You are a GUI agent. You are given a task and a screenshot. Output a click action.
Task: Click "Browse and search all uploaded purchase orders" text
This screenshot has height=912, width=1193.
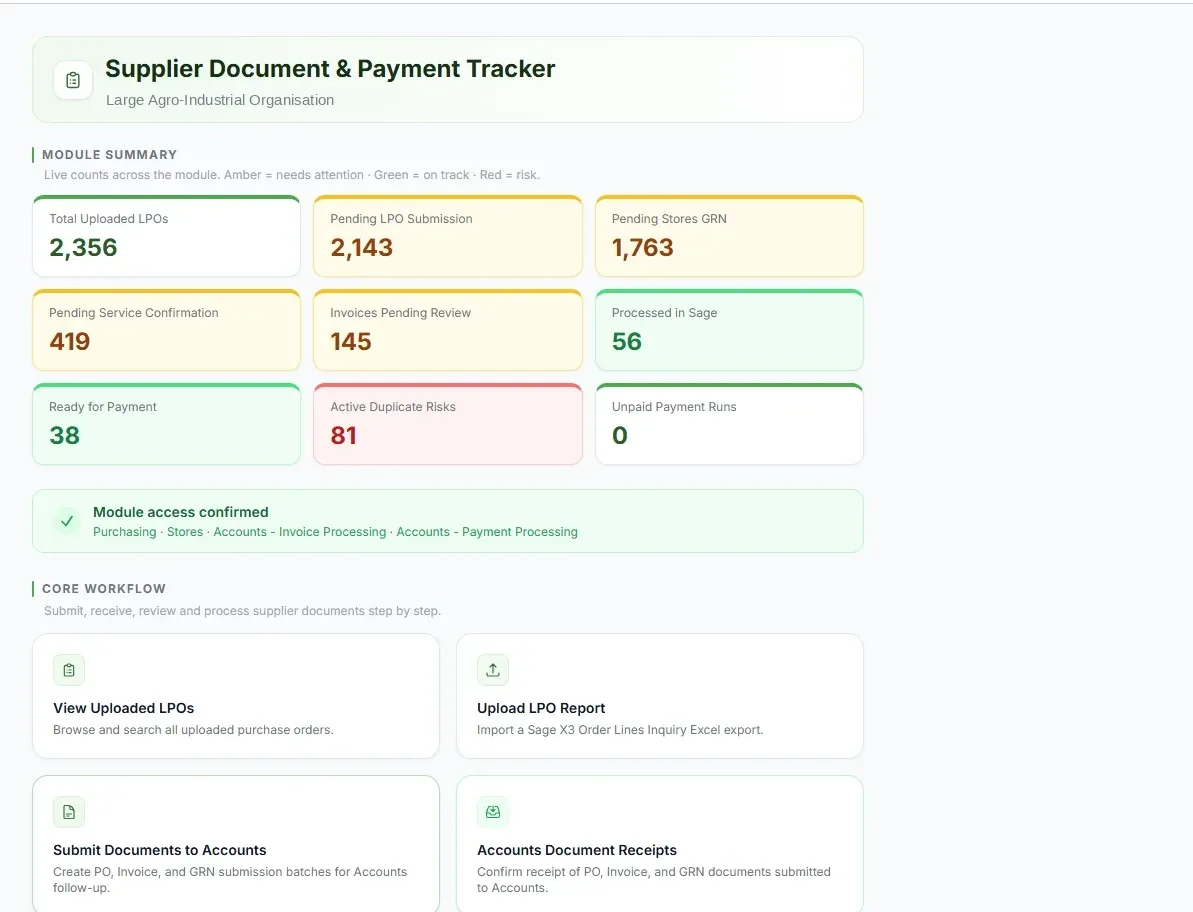(x=193, y=729)
